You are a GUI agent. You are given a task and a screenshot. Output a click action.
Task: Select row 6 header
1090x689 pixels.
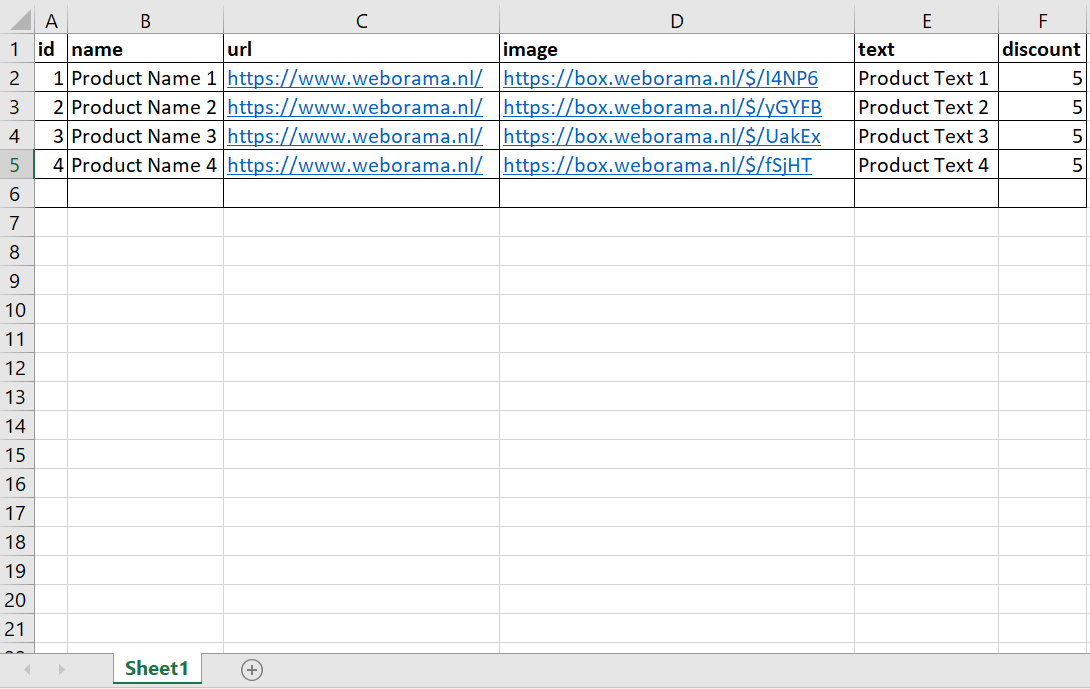coord(15,194)
